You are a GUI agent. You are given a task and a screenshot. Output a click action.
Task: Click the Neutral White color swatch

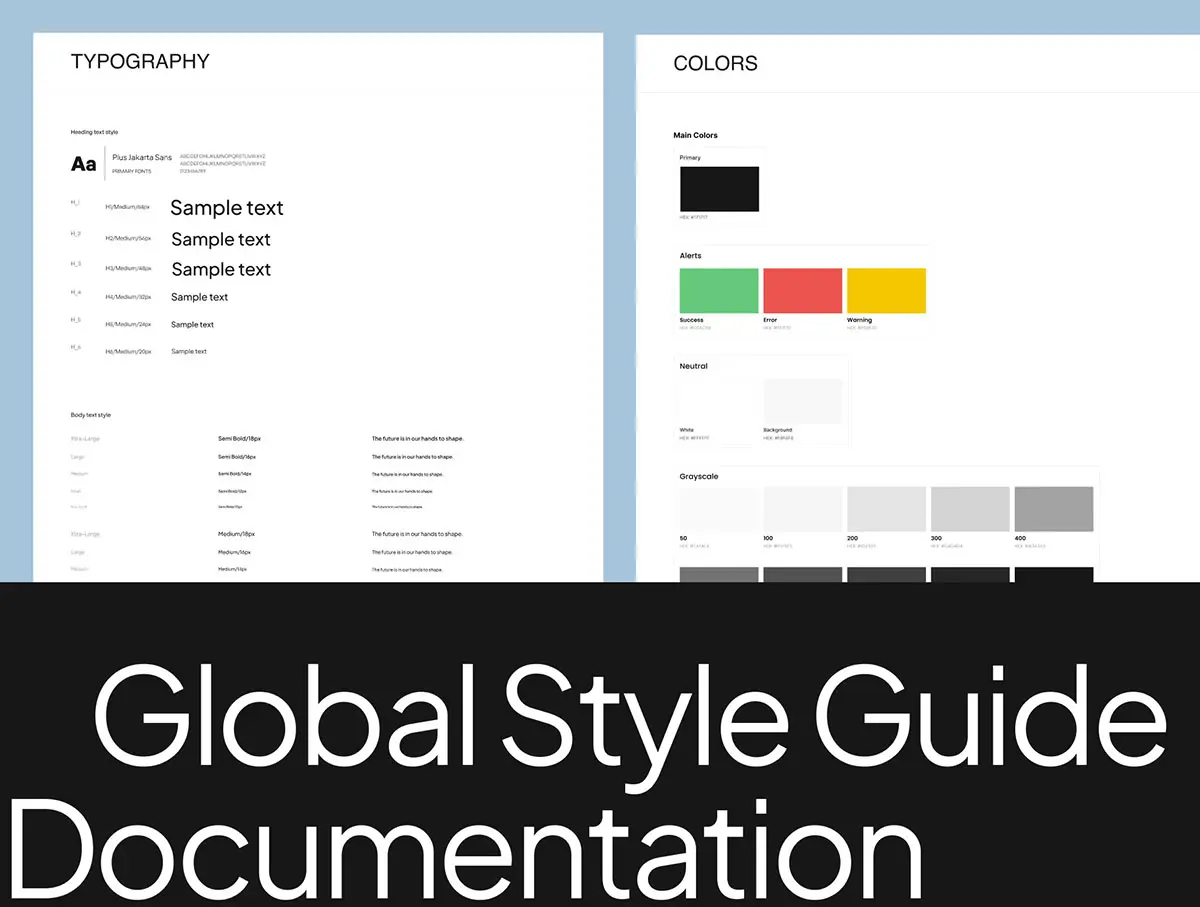[719, 401]
